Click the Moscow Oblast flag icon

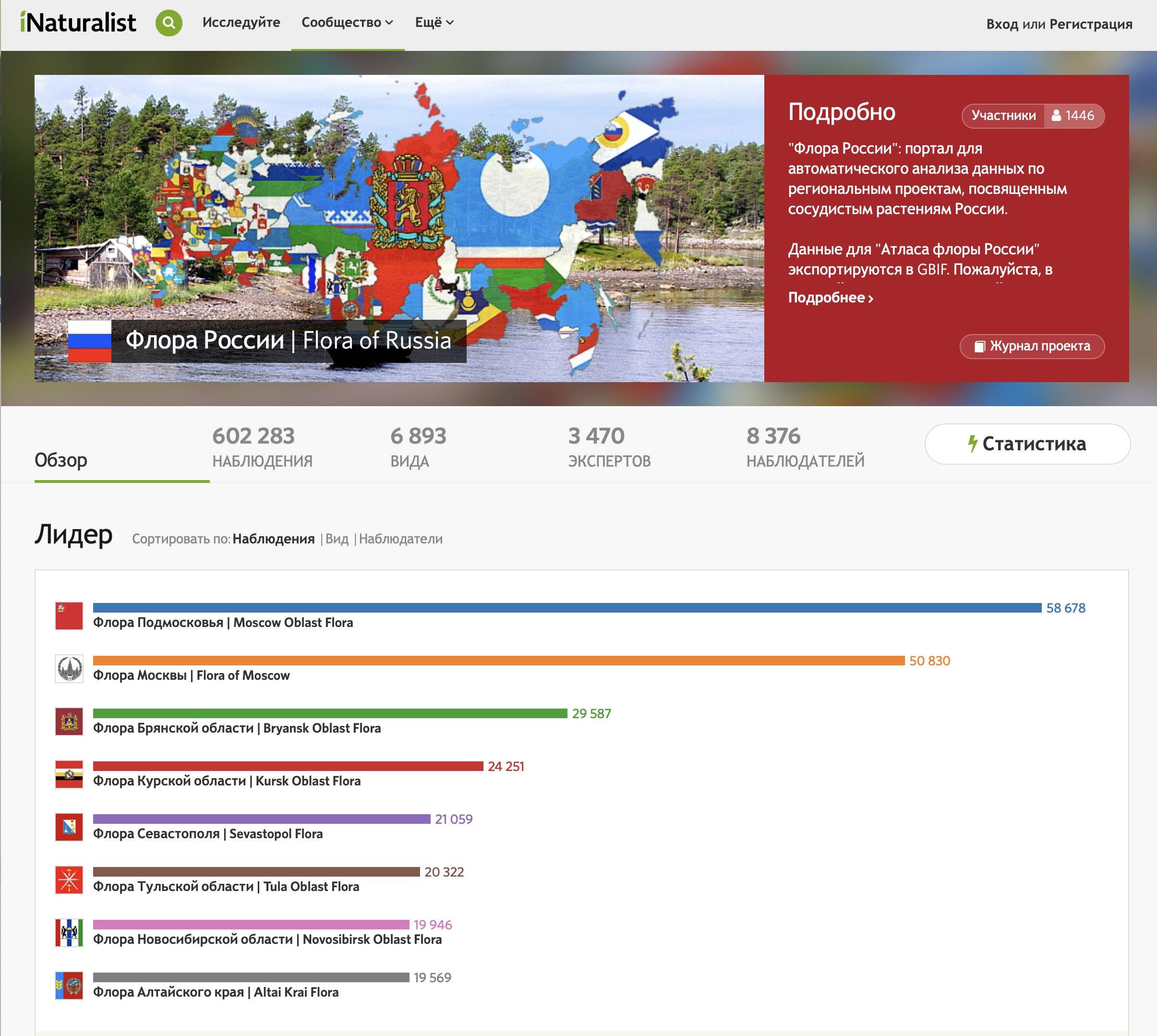[x=69, y=616]
